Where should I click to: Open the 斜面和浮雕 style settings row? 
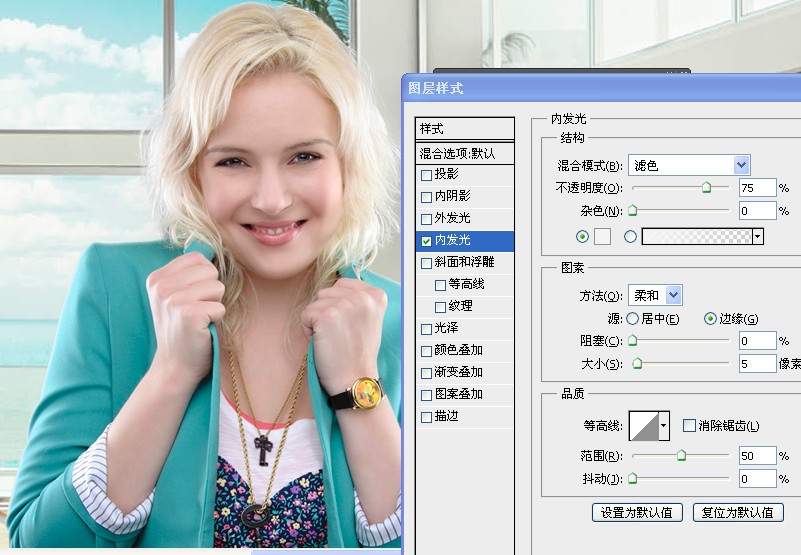point(465,263)
